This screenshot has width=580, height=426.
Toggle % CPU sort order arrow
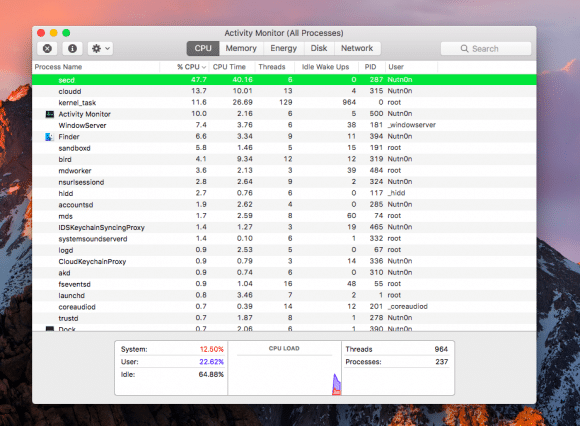pos(204,67)
